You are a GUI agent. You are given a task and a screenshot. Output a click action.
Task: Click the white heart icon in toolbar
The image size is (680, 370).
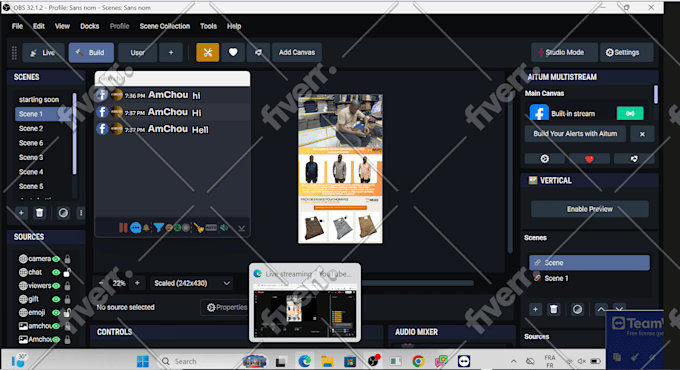click(233, 52)
